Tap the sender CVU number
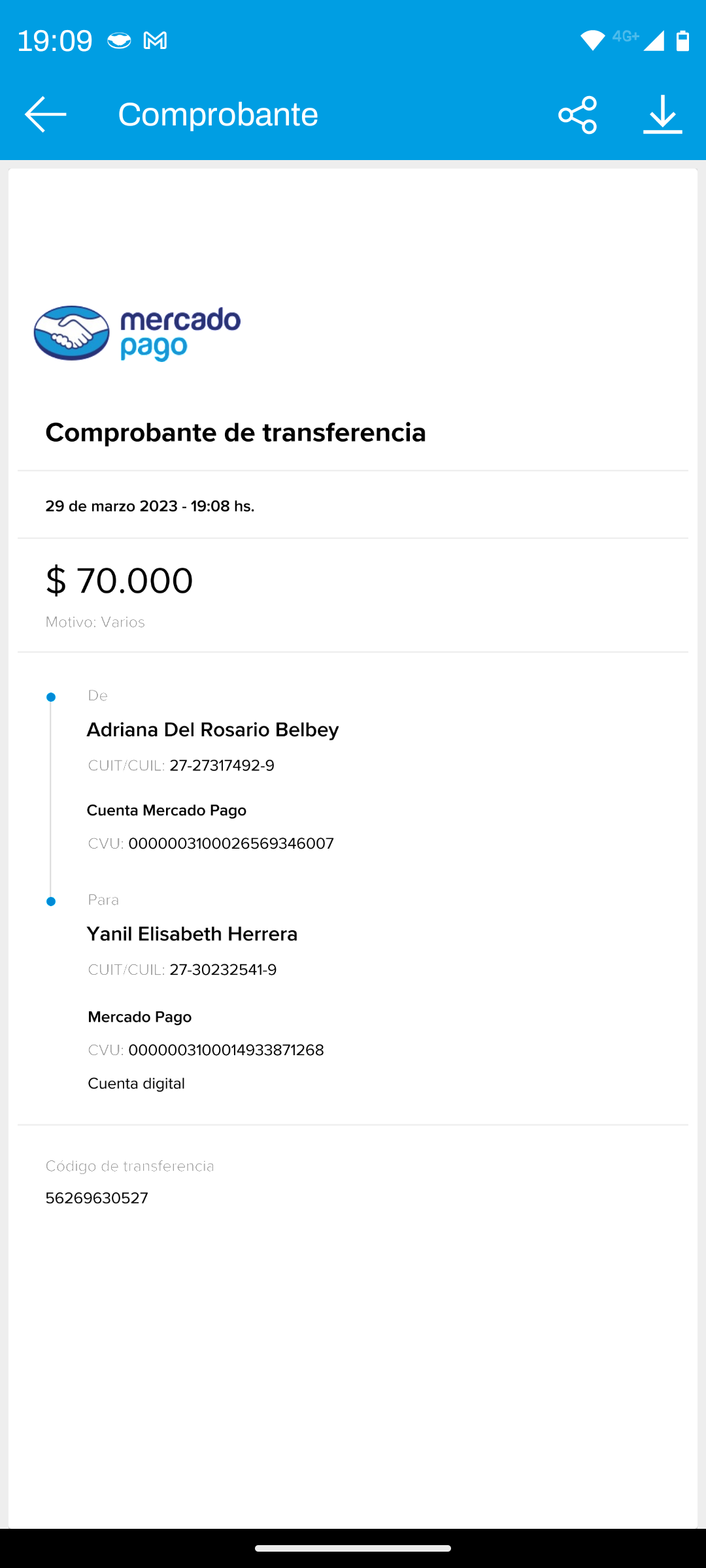 click(231, 843)
